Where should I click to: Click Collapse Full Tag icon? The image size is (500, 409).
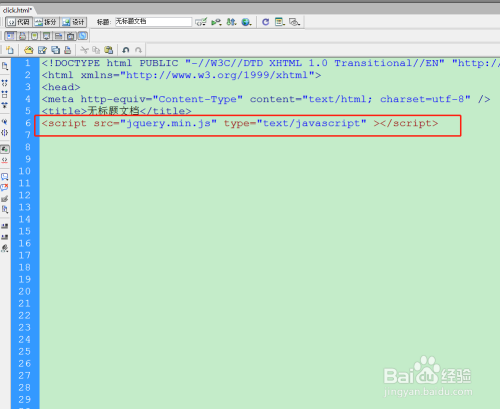(5, 83)
